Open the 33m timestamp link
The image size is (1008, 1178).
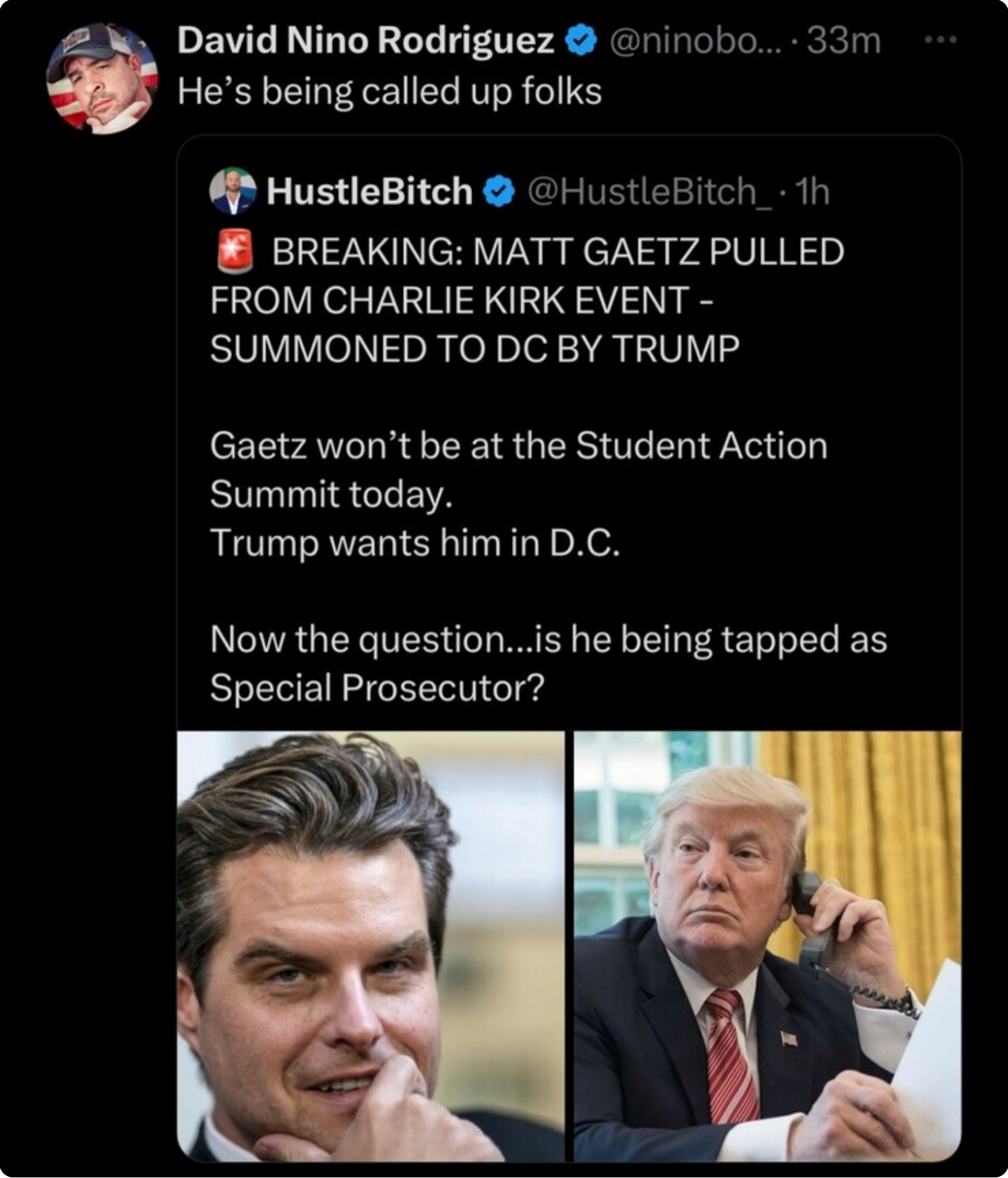click(843, 42)
